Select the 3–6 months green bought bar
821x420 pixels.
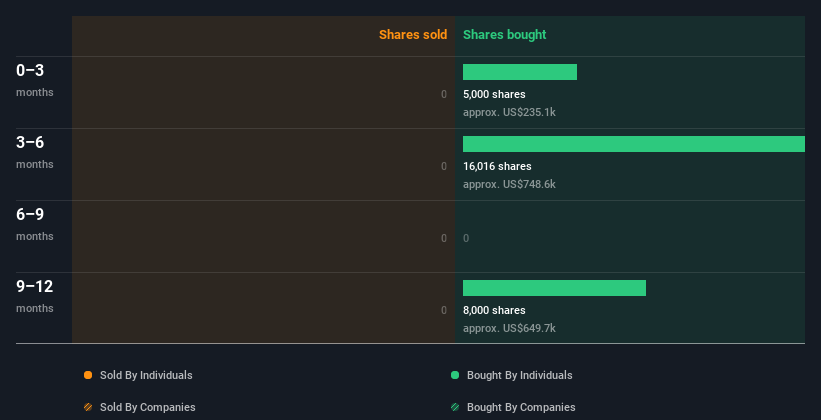click(x=634, y=144)
